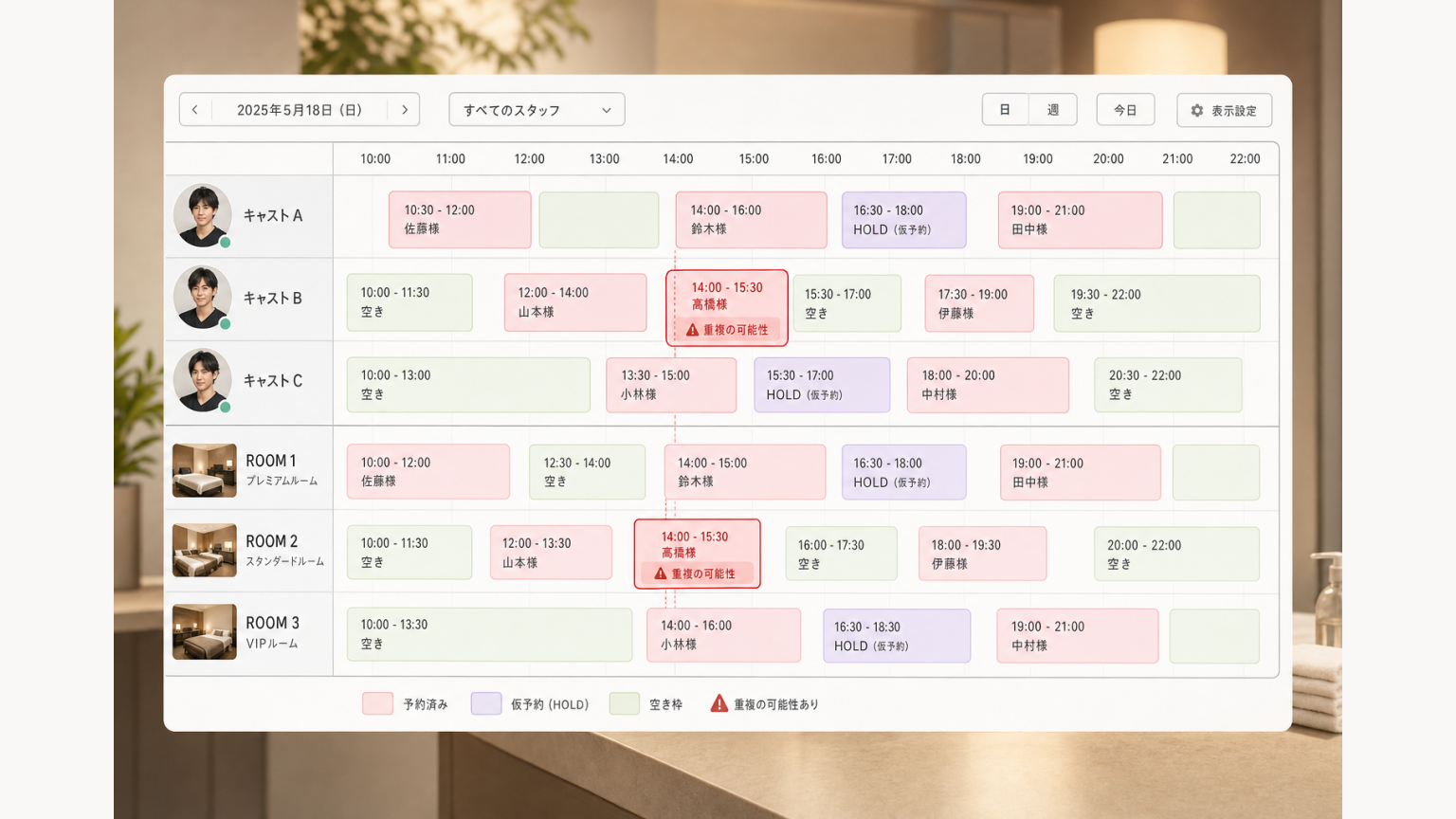Select ROOM 3 10:00 - 13:30 空き slot

tap(489, 635)
